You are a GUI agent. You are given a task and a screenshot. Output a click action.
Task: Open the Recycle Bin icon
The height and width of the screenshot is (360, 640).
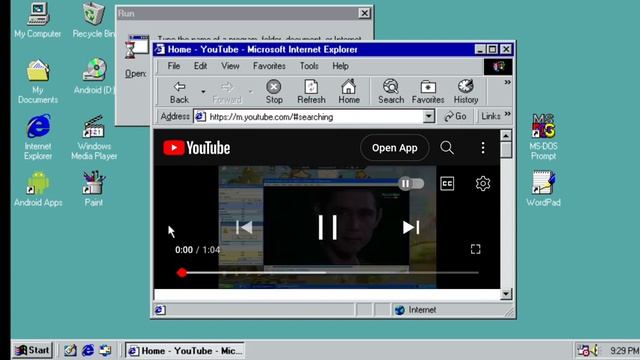(x=93, y=20)
